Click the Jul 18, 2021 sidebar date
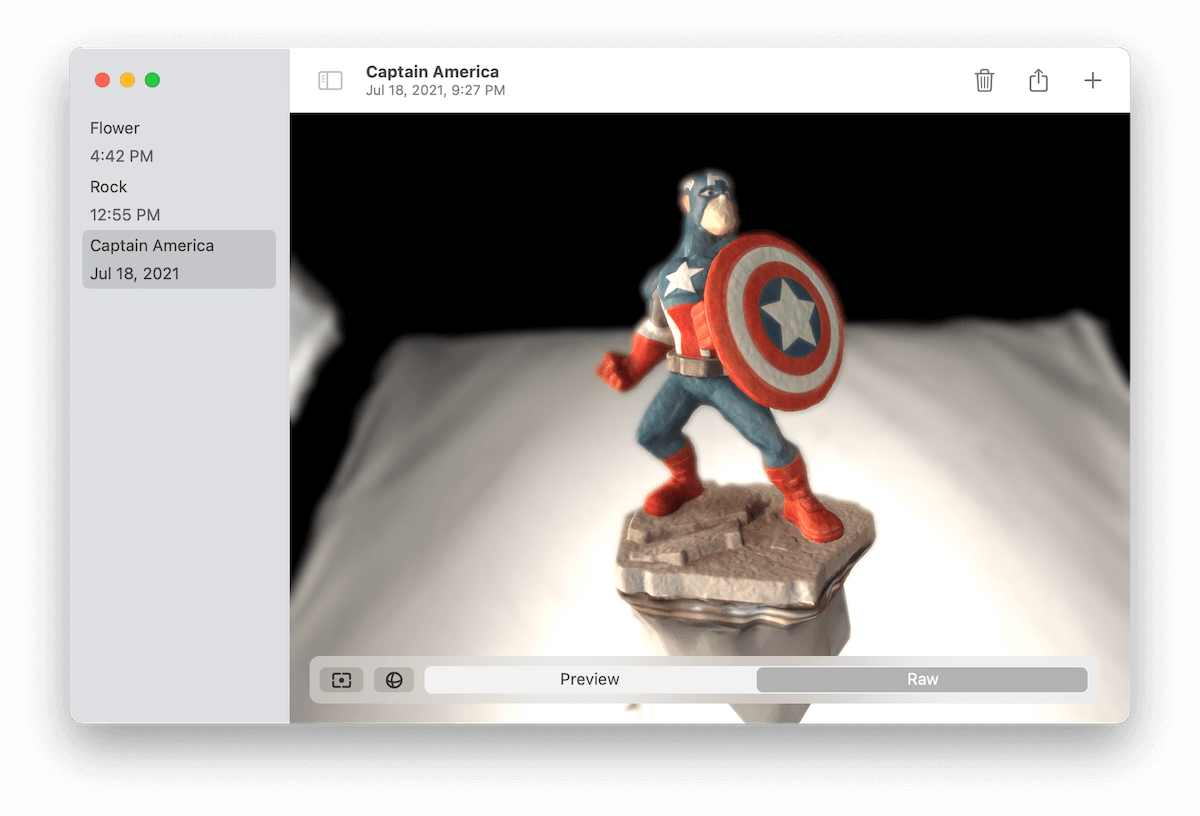Viewport: 1200px width, 816px height. [134, 274]
